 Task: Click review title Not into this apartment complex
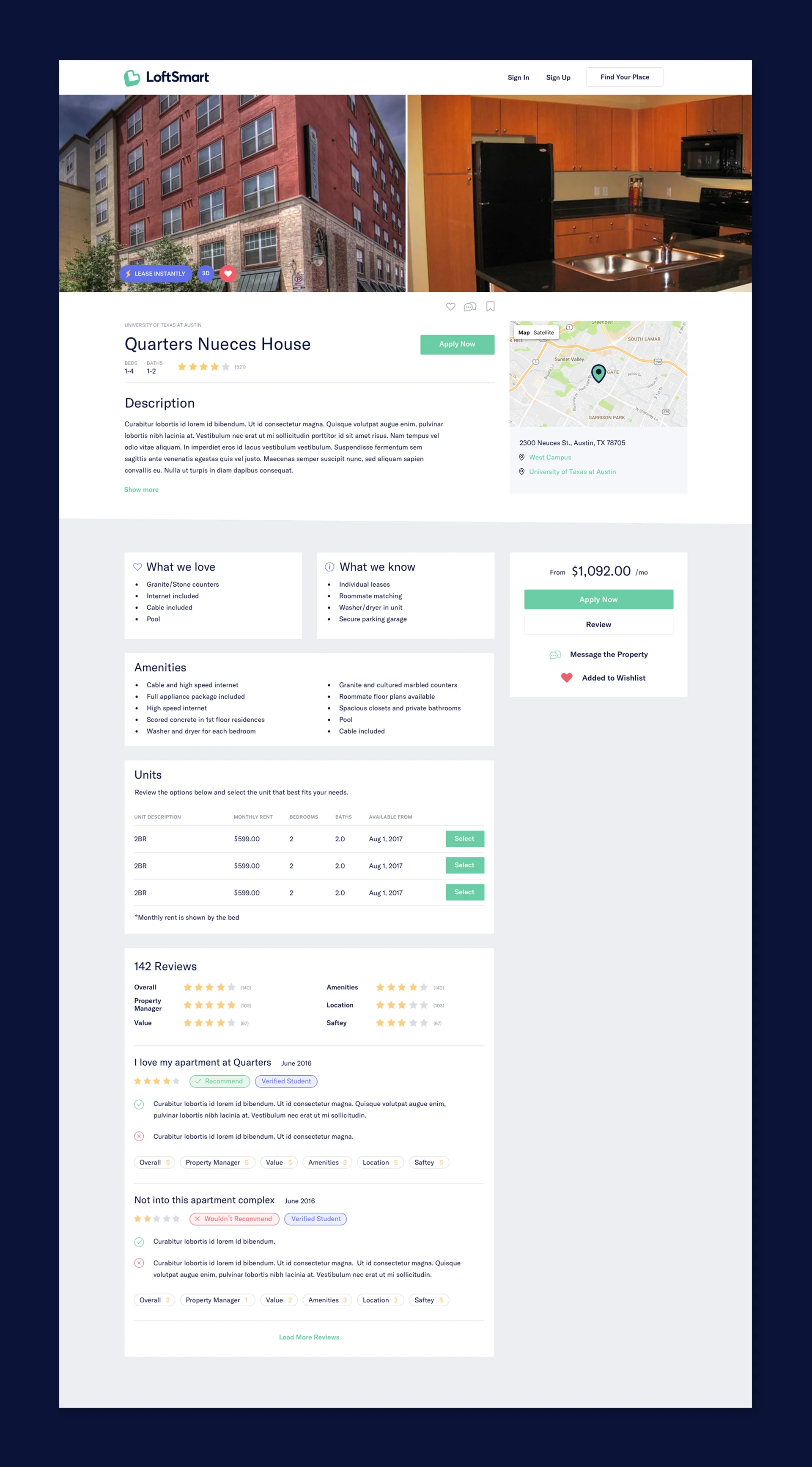[x=204, y=1200]
